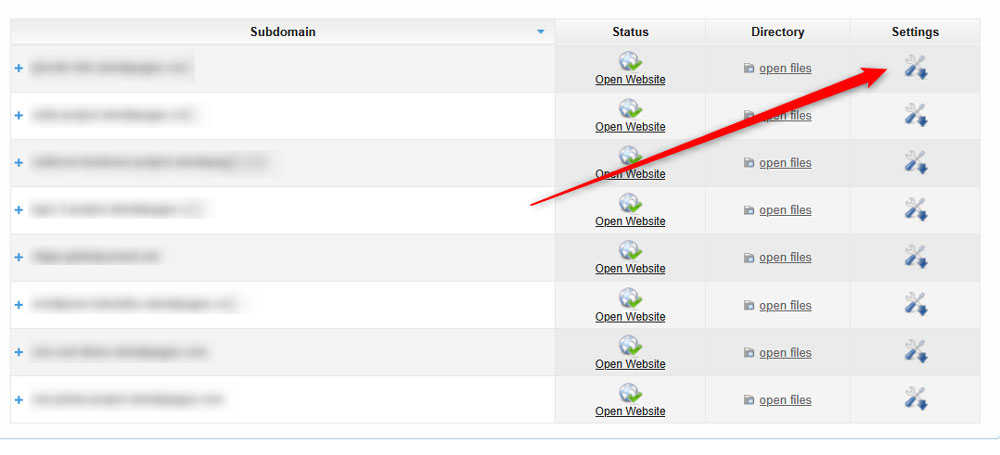This screenshot has height=455, width=1000.
Task: Click the settings tools icon in the fifth row
Action: coord(915,257)
